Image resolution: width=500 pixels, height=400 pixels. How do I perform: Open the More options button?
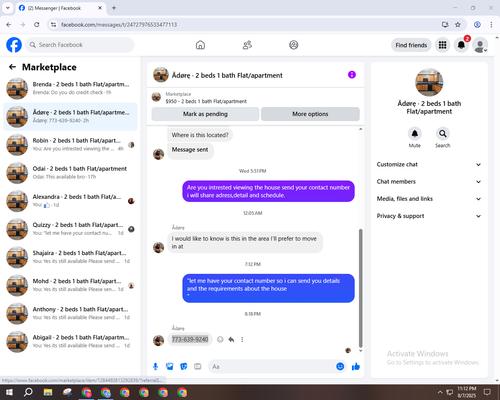pos(310,114)
